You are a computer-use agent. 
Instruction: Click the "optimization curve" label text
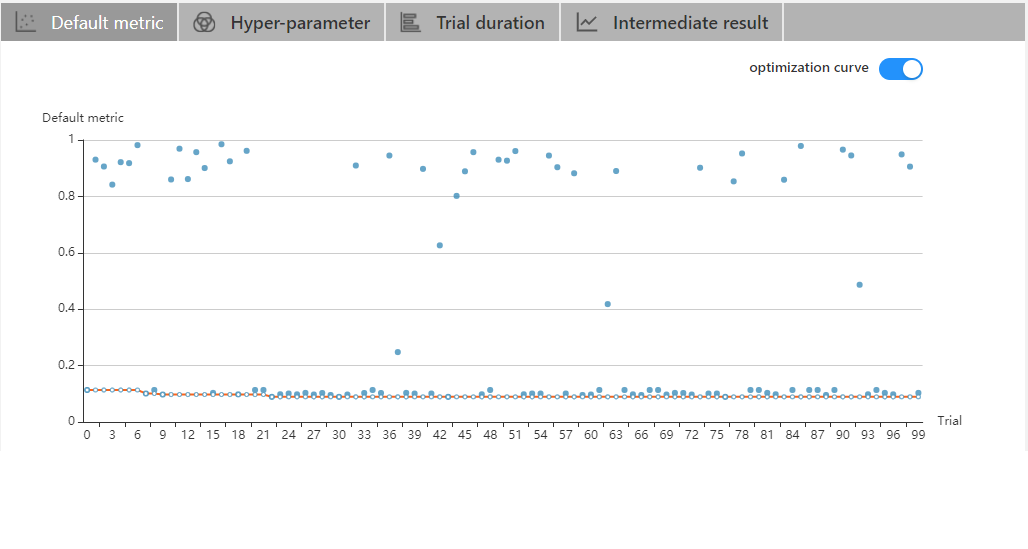808,68
